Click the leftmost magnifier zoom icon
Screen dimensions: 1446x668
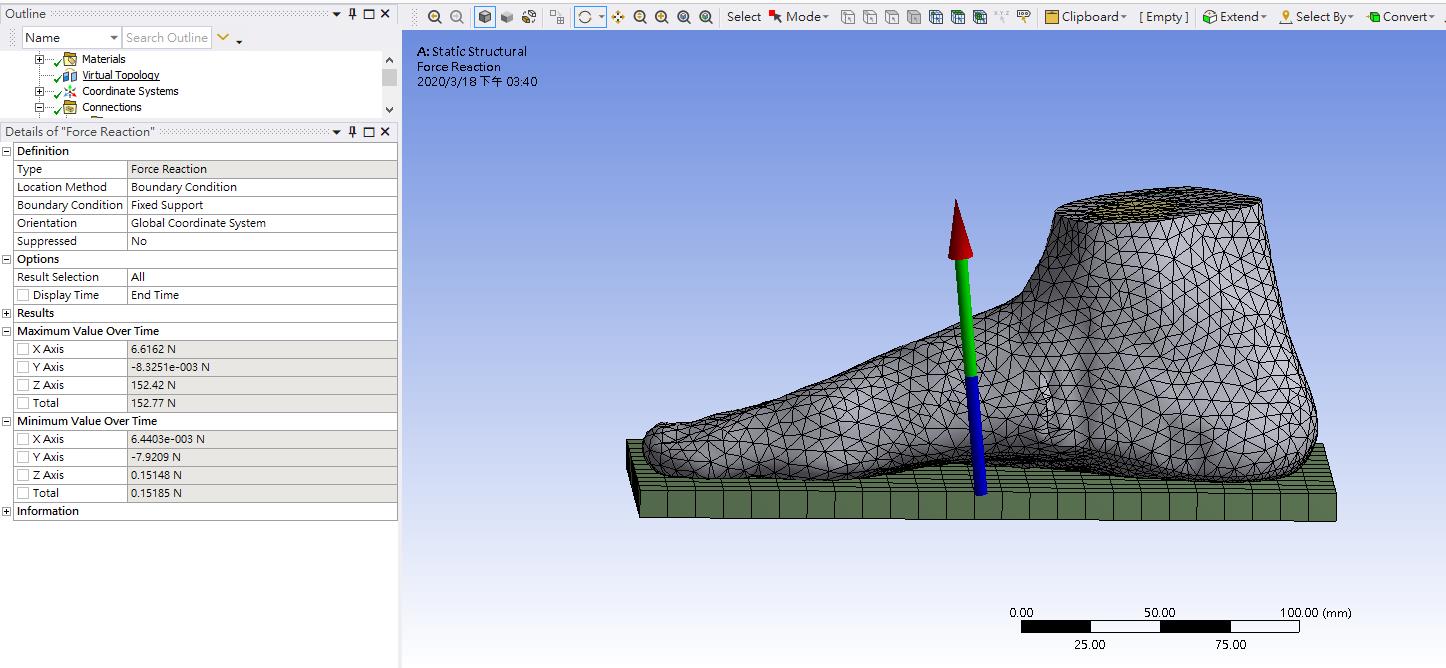tap(434, 17)
